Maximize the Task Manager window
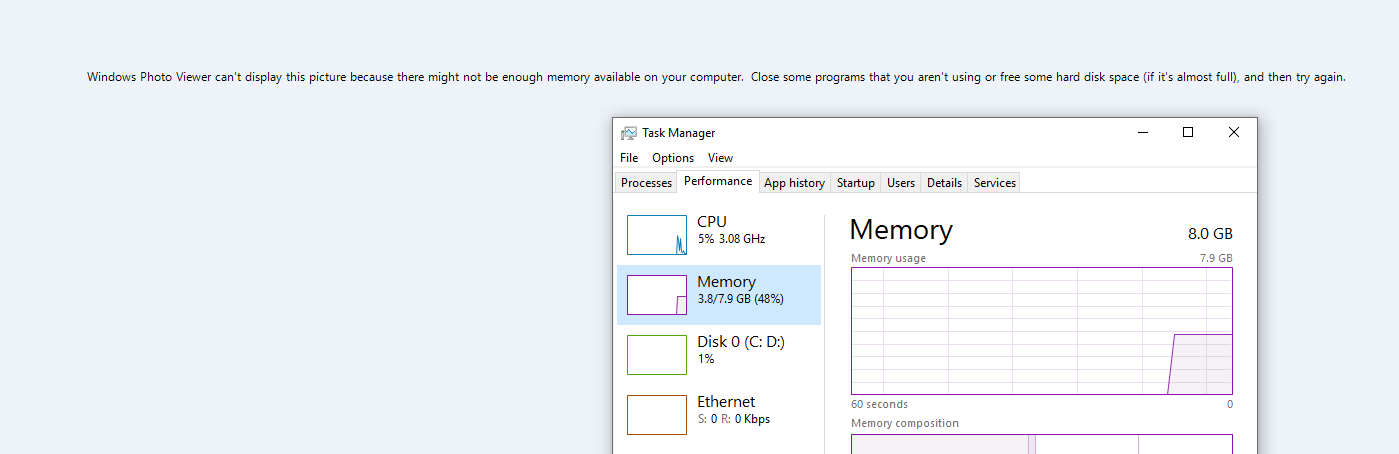1399x454 pixels. (1188, 132)
